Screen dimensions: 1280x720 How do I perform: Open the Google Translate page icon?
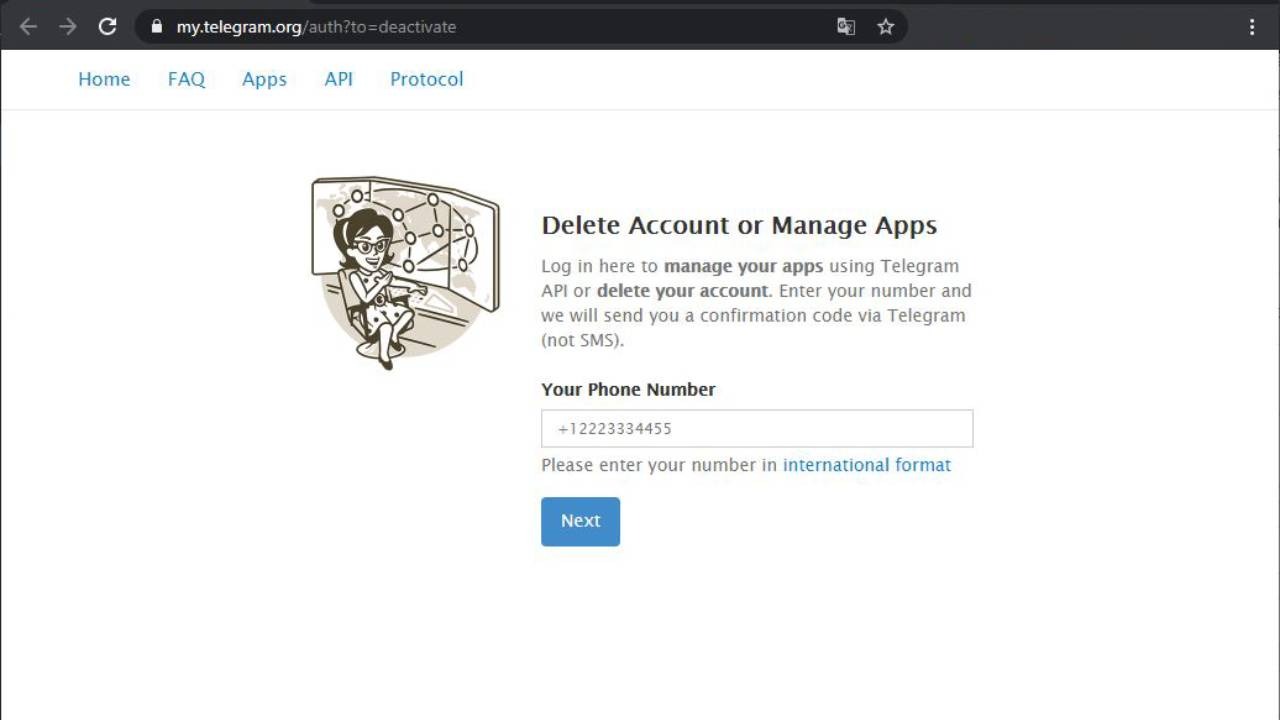coord(846,27)
